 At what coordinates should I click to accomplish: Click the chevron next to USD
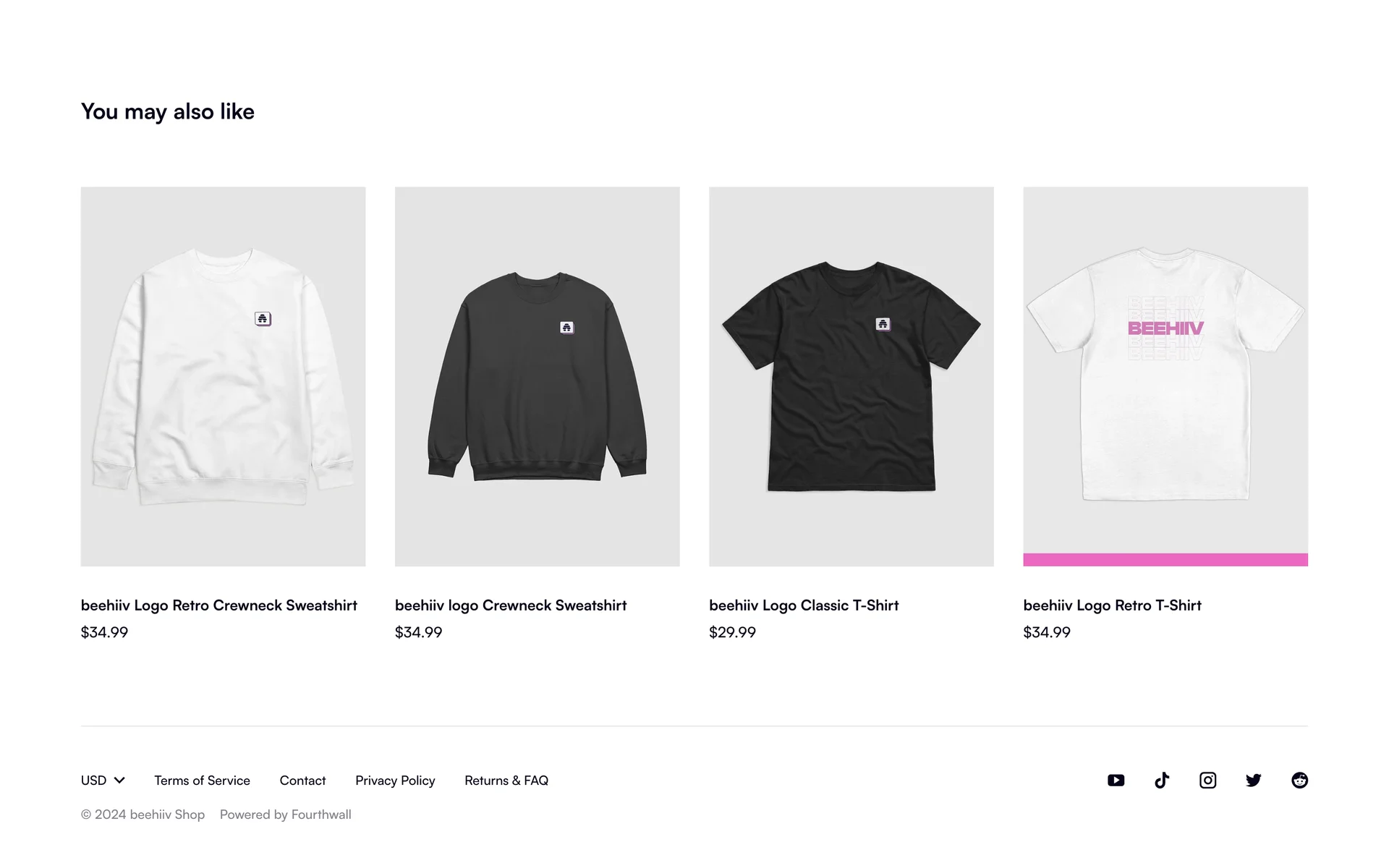tap(119, 780)
